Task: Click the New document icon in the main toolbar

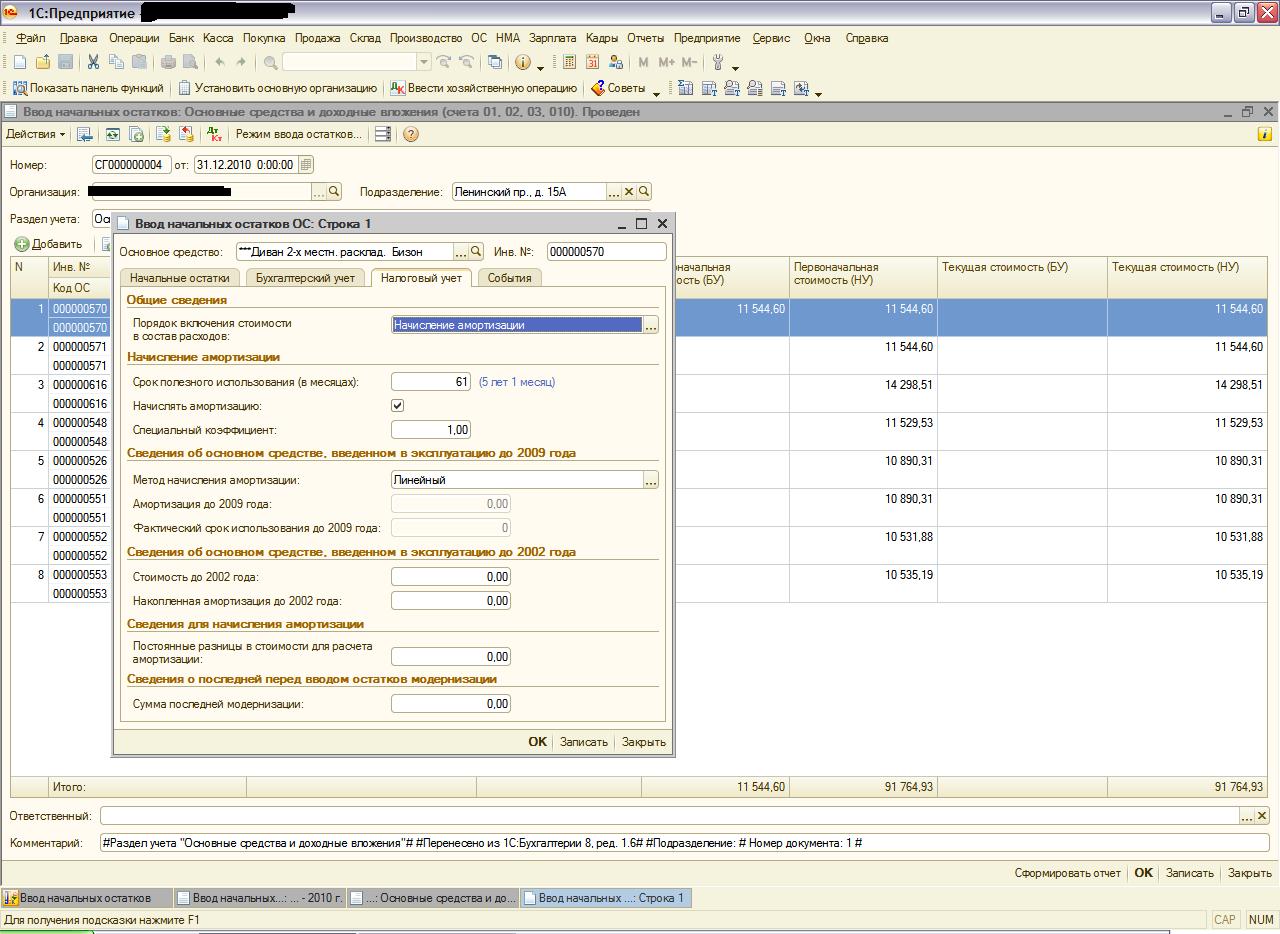Action: (x=20, y=62)
